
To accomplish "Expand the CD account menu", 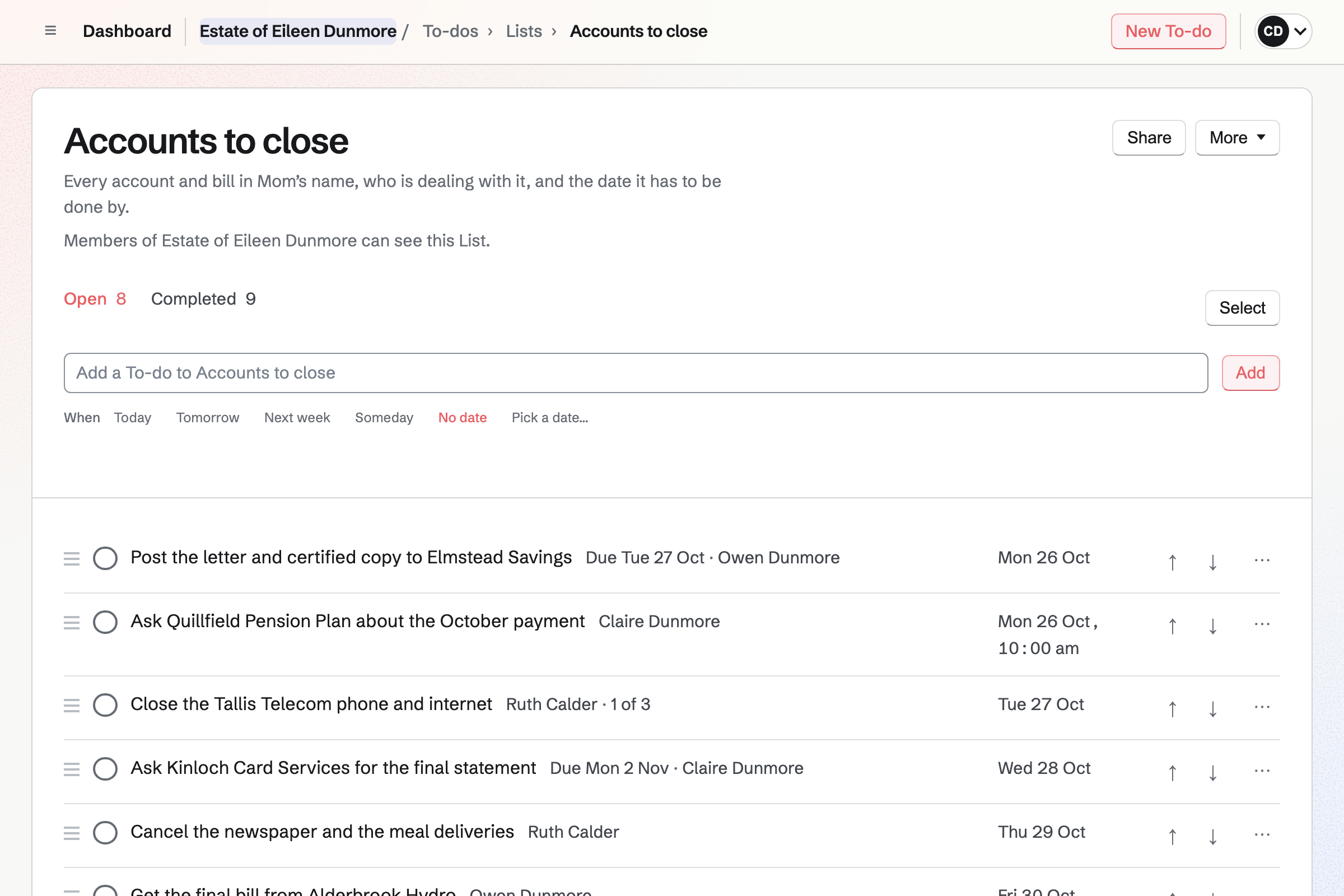I will pyautogui.click(x=1284, y=31).
